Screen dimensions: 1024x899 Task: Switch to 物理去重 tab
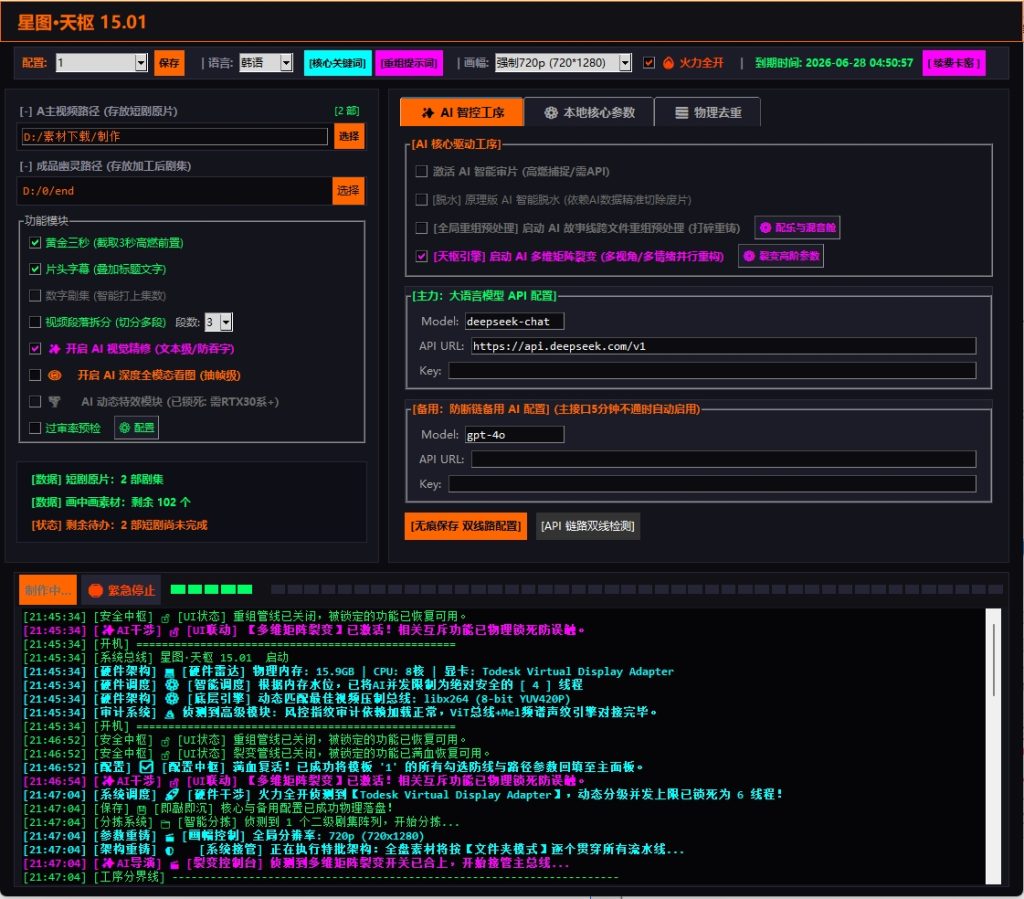707,112
